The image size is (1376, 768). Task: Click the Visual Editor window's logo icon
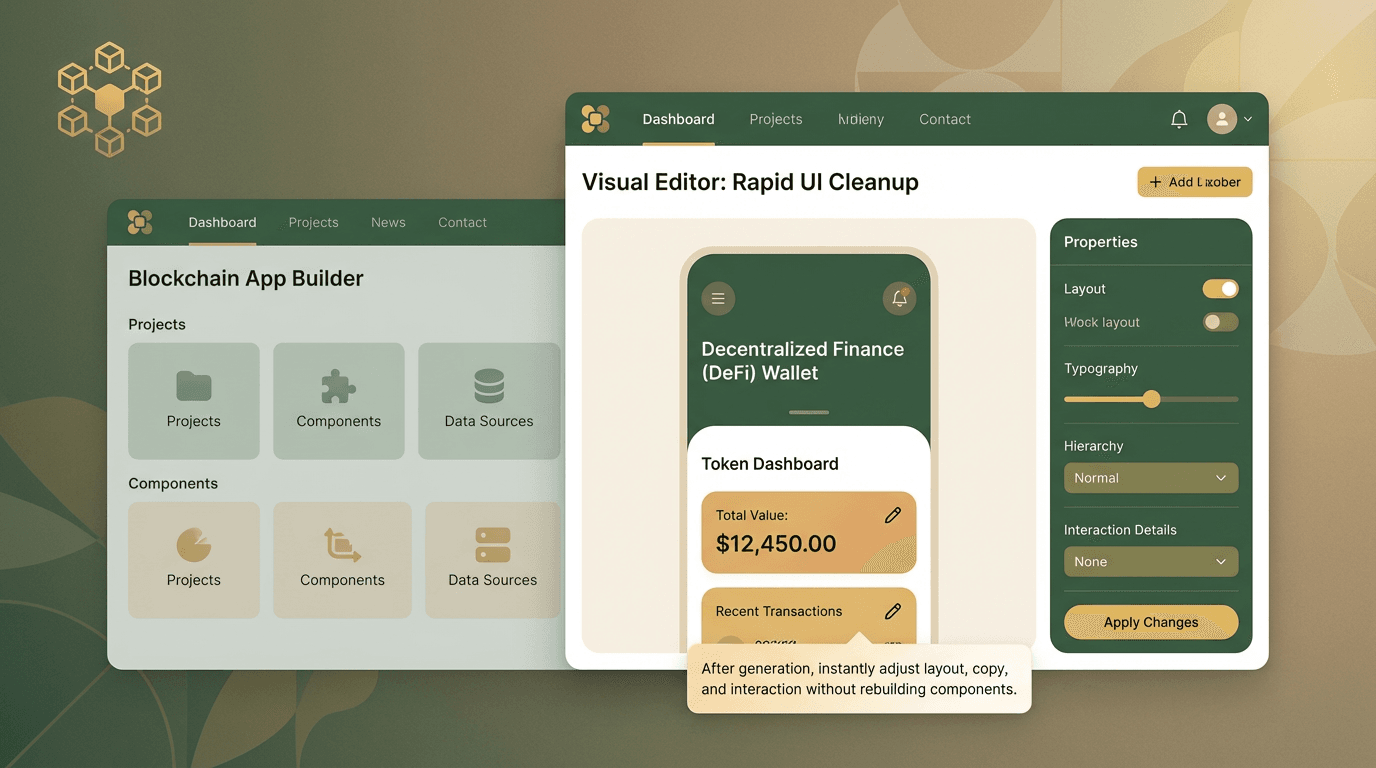(596, 119)
